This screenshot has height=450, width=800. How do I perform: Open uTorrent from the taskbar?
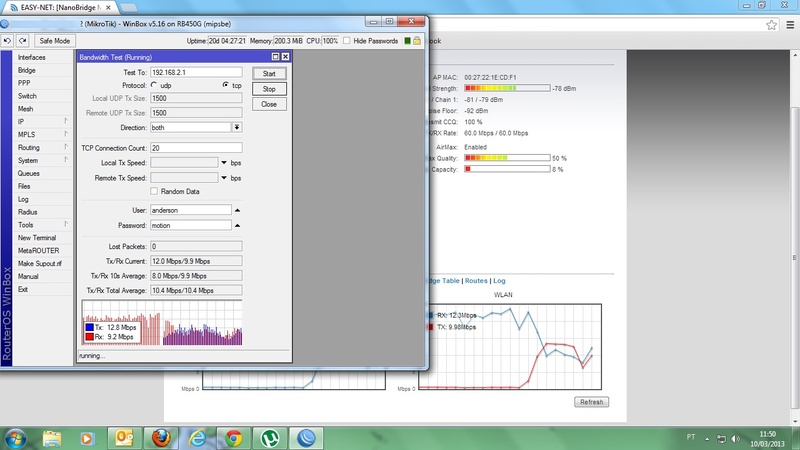click(270, 437)
